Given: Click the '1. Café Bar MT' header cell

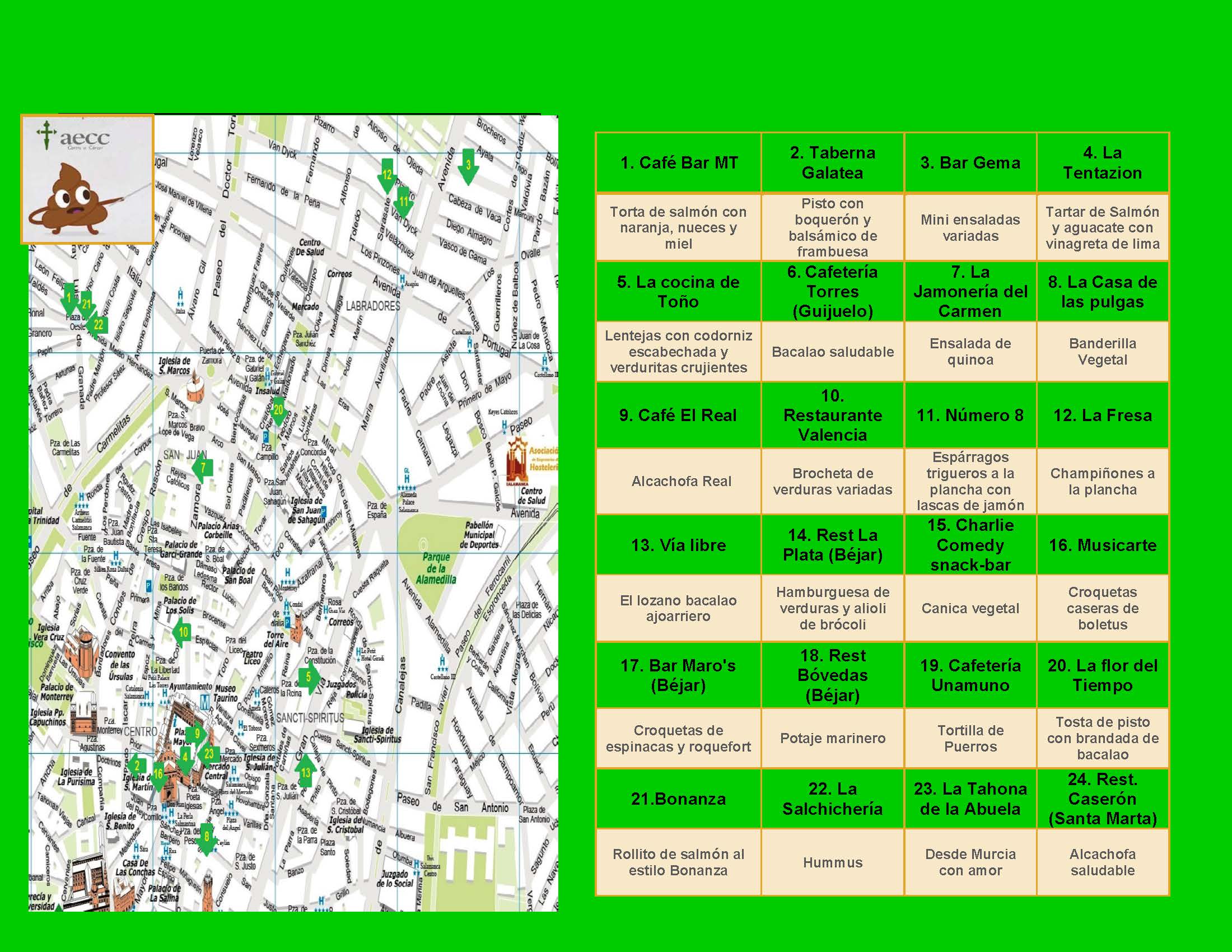Looking at the screenshot, I should point(678,163).
